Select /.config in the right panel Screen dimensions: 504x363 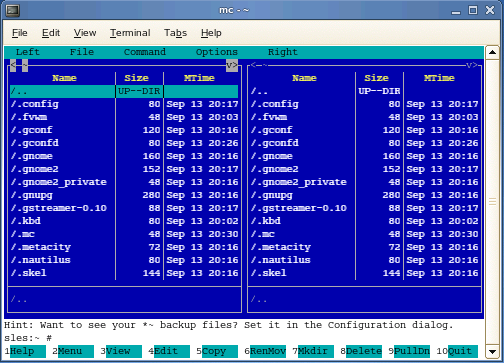[x=364, y=104]
